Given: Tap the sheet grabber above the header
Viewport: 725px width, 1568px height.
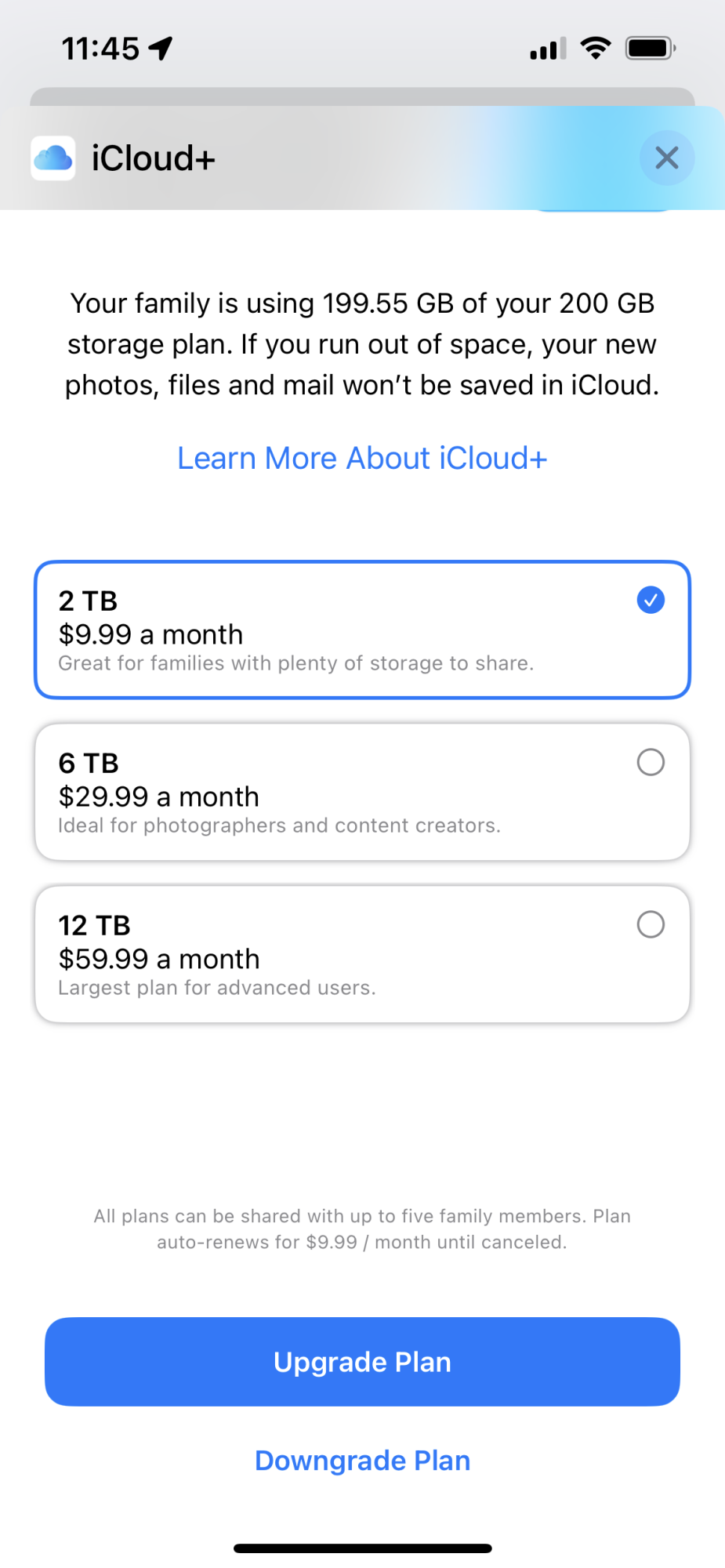Looking at the screenshot, I should click(x=362, y=96).
